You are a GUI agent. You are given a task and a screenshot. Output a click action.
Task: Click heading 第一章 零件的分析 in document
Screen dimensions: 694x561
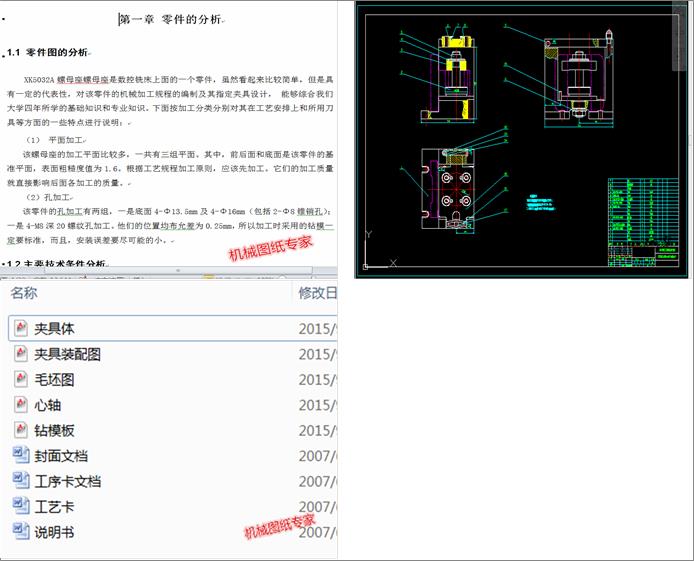click(170, 19)
